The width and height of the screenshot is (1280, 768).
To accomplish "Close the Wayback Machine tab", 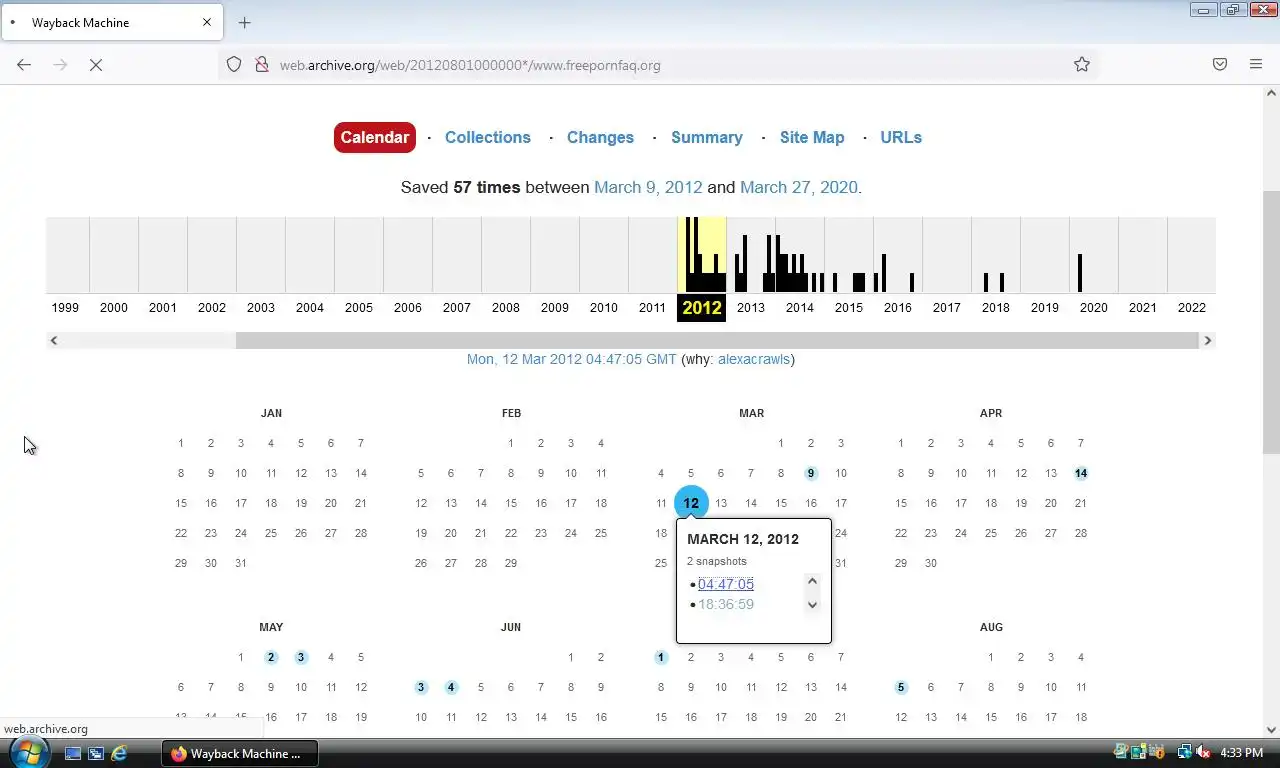I will coord(207,22).
